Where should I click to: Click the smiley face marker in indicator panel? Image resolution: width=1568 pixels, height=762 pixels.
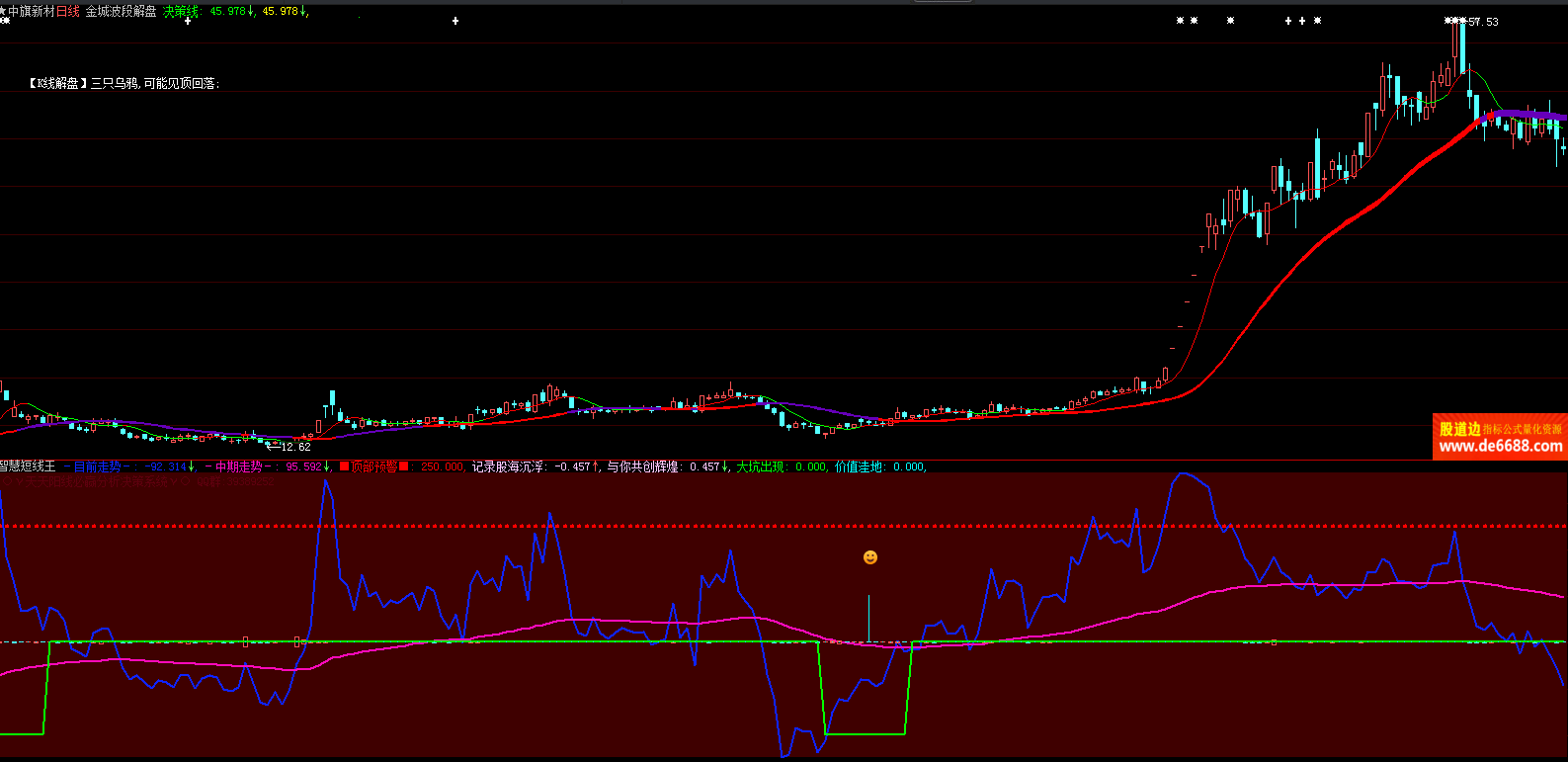click(869, 557)
